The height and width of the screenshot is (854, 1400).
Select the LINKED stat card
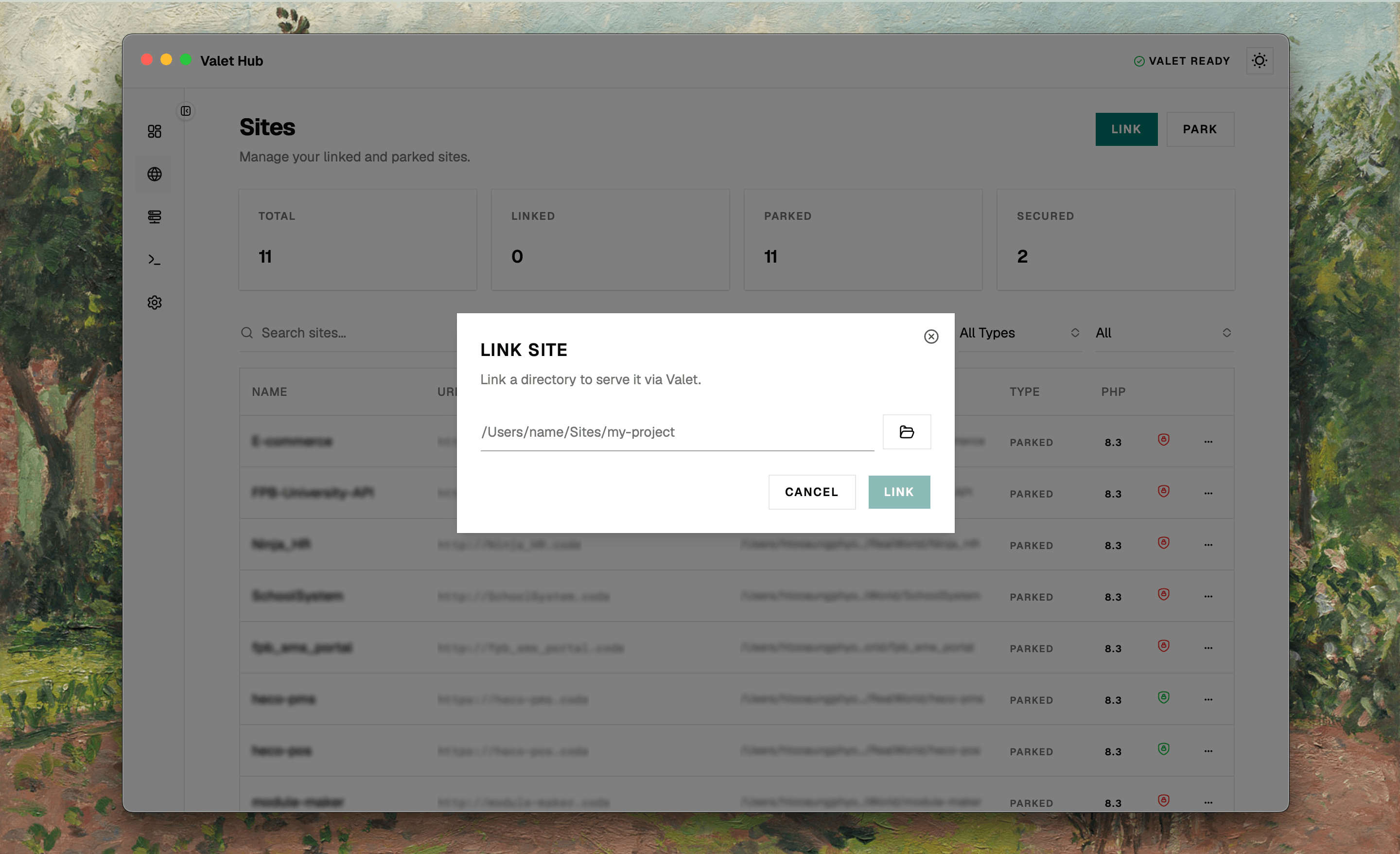(610, 239)
